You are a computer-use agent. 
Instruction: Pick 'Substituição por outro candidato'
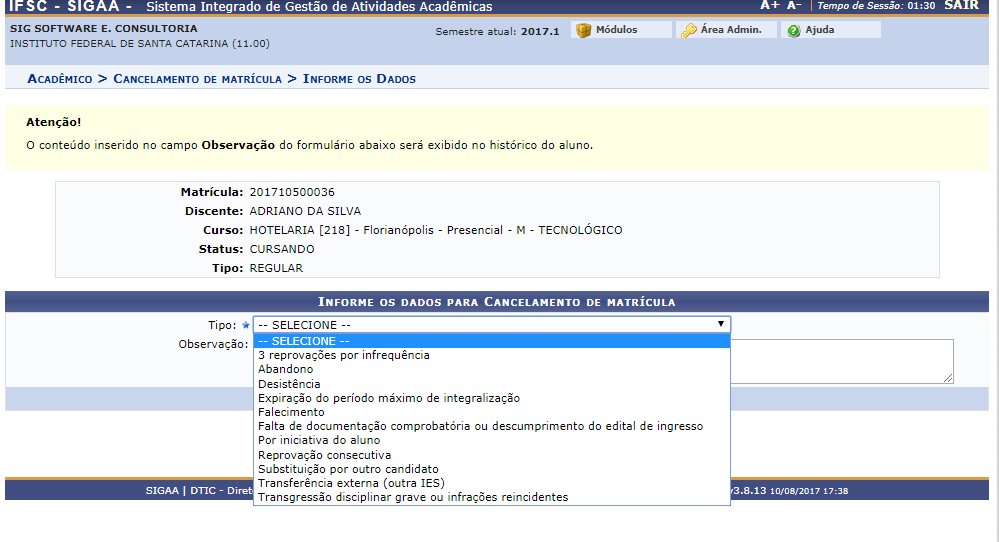[348, 469]
